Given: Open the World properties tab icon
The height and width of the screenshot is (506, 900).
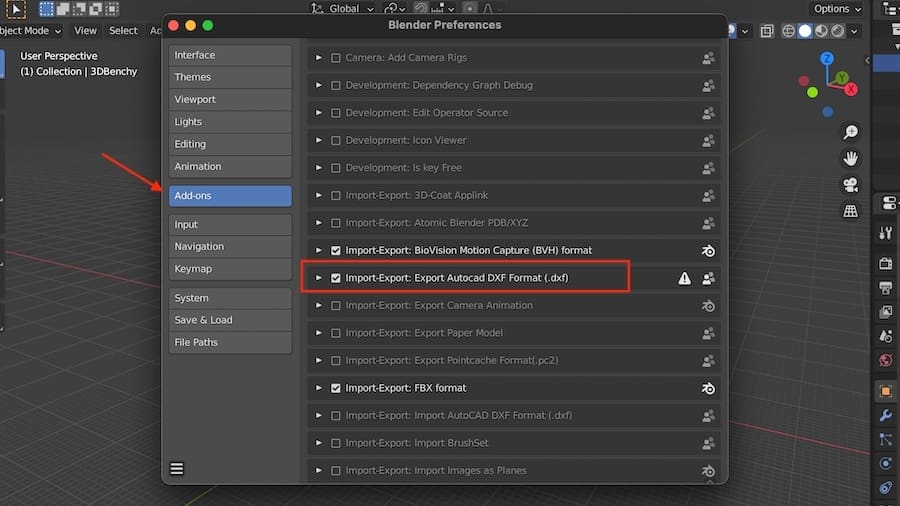Looking at the screenshot, I should [x=886, y=360].
